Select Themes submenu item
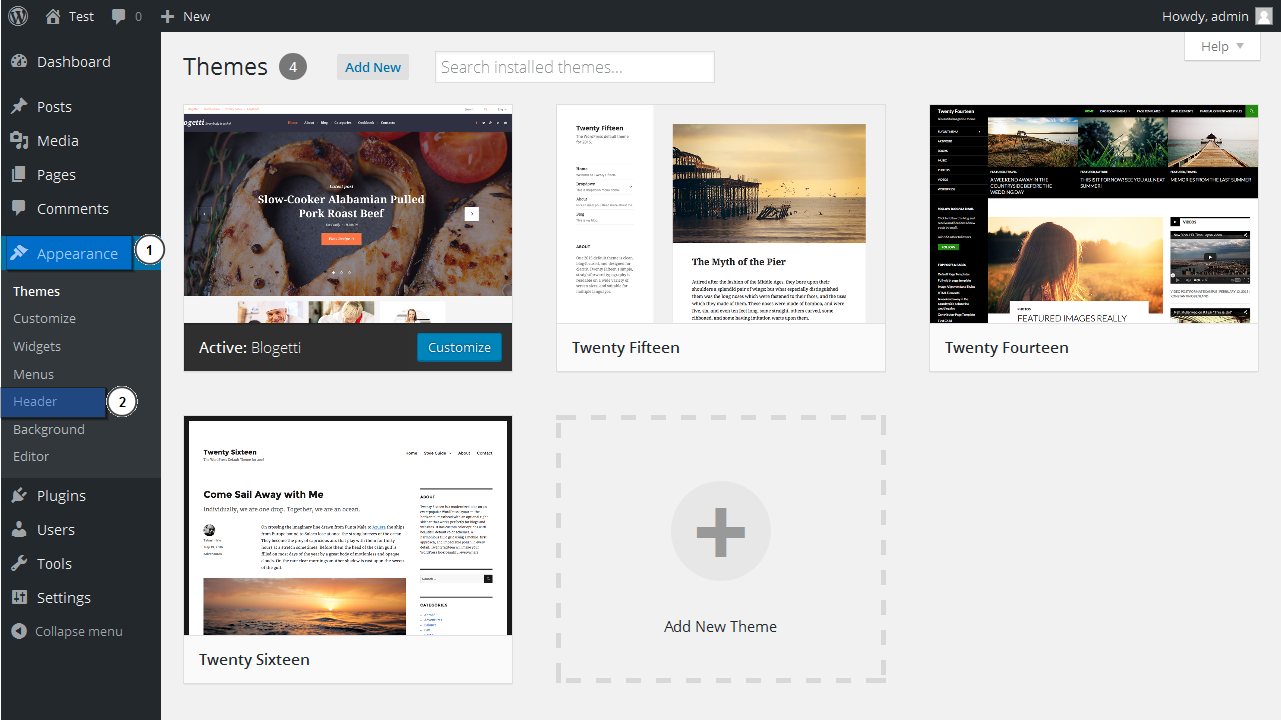The height and width of the screenshot is (720, 1281). tap(37, 291)
